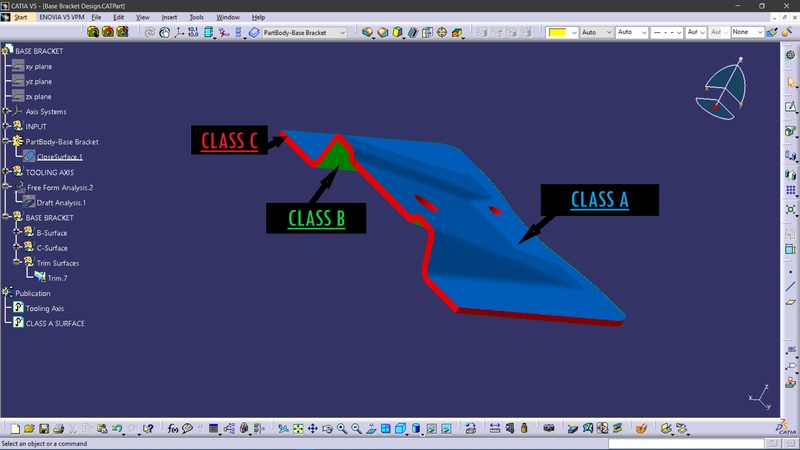800x450 pixels.
Task: Open the Start menu
Action: [20, 17]
